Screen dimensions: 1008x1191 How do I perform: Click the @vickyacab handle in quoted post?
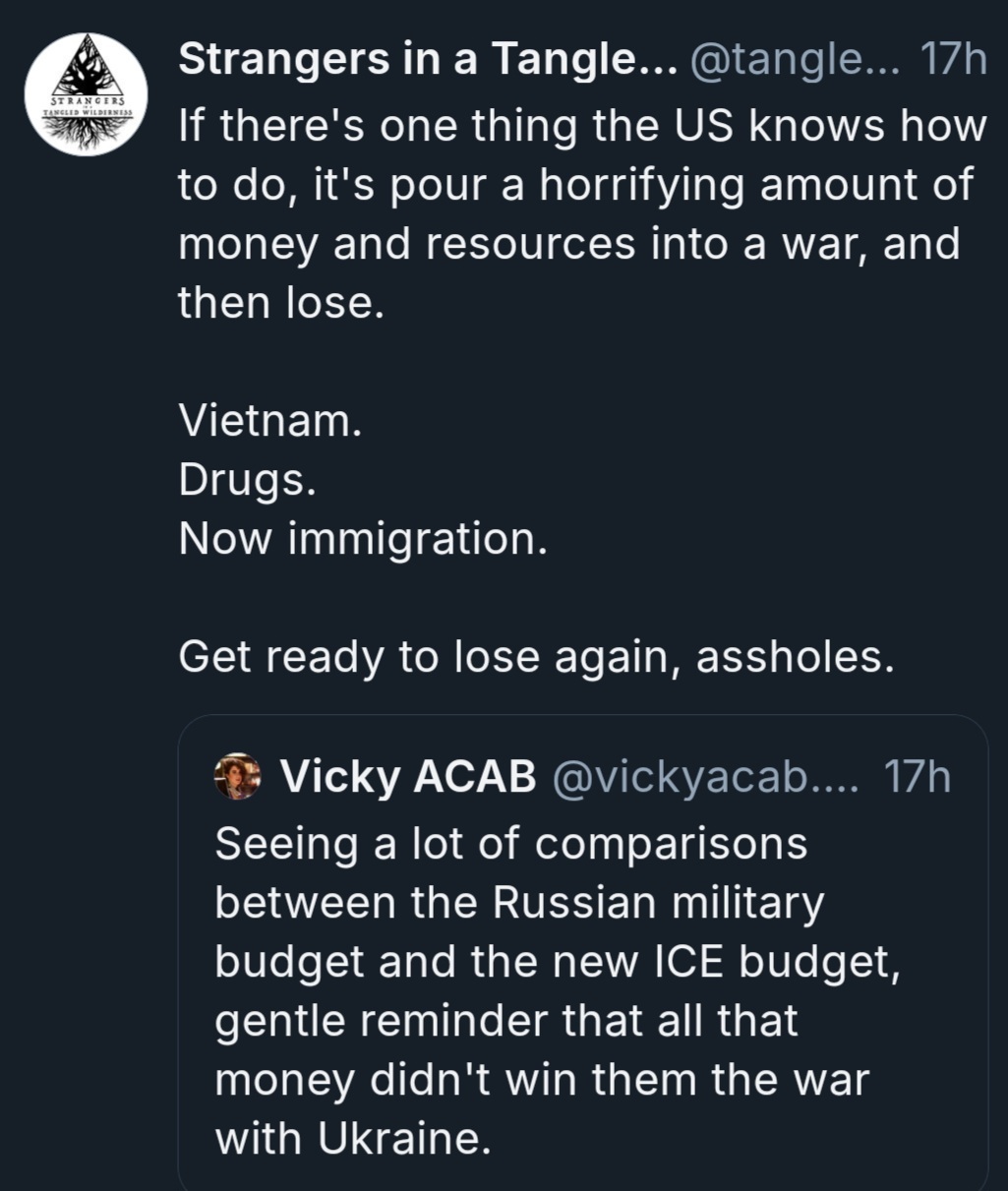(705, 778)
